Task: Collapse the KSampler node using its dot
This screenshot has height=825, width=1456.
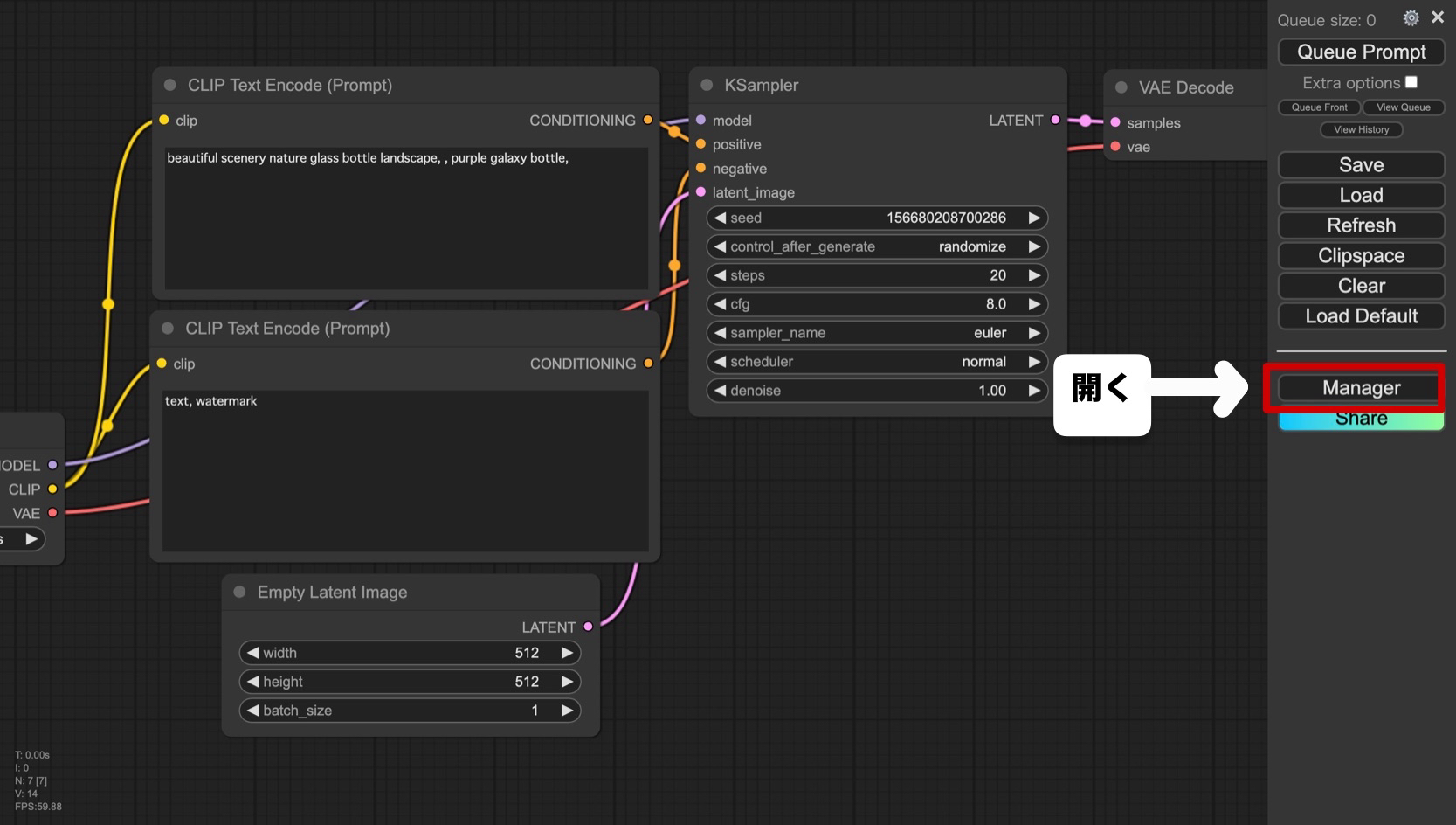Action: tap(707, 86)
